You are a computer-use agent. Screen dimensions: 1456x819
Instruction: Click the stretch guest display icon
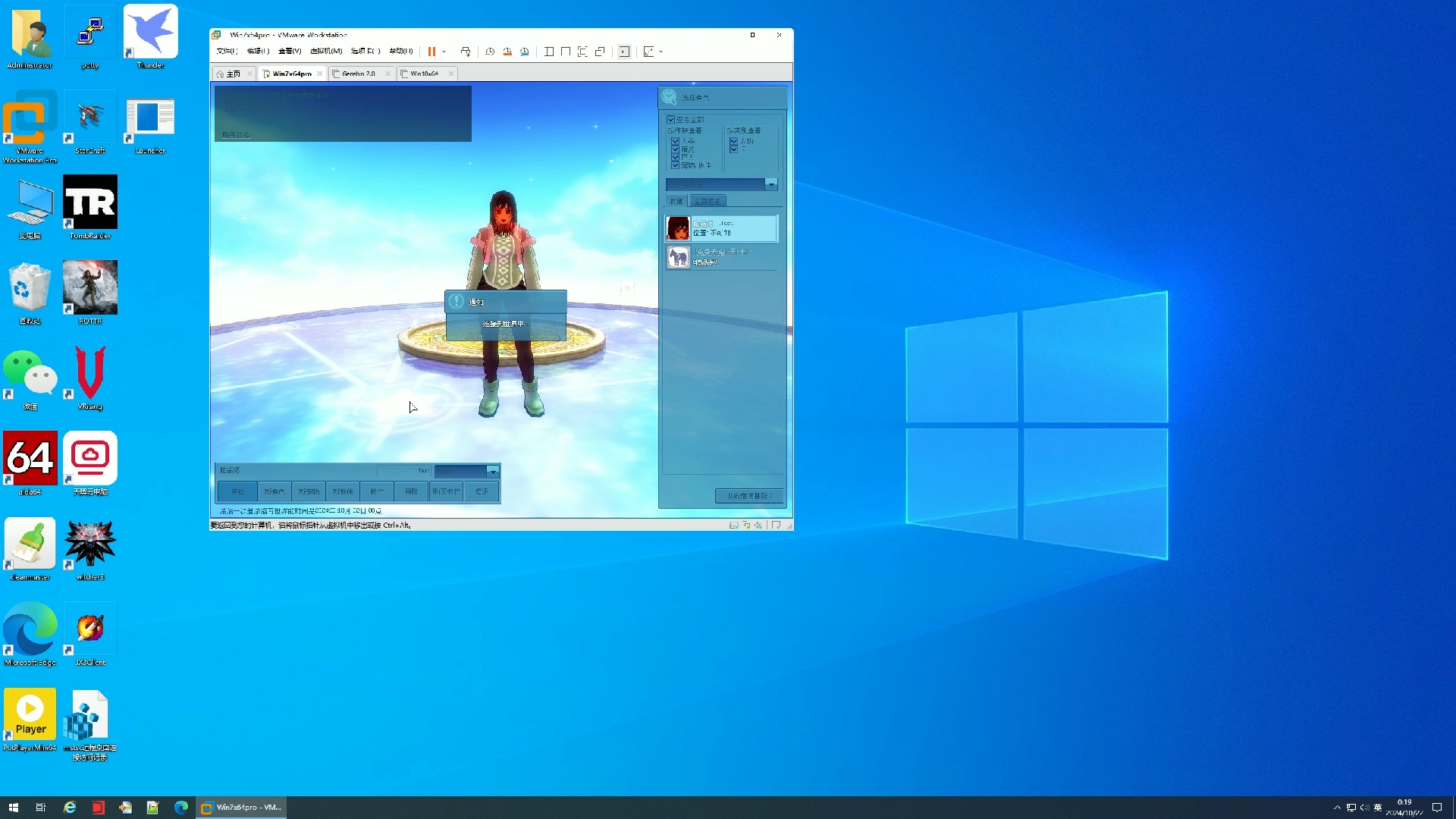tap(648, 52)
